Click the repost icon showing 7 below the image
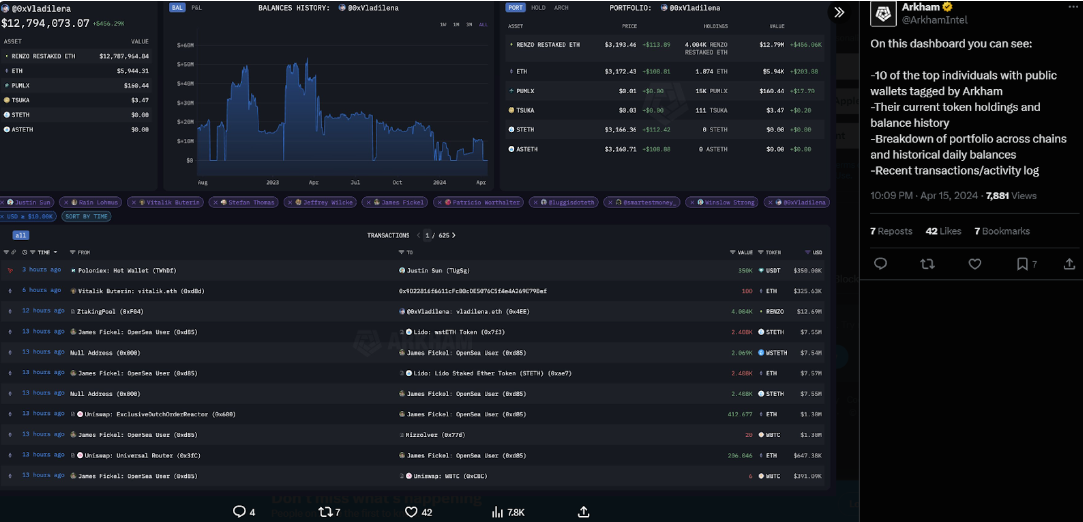Screen dimensions: 1083x522 tap(325, 512)
